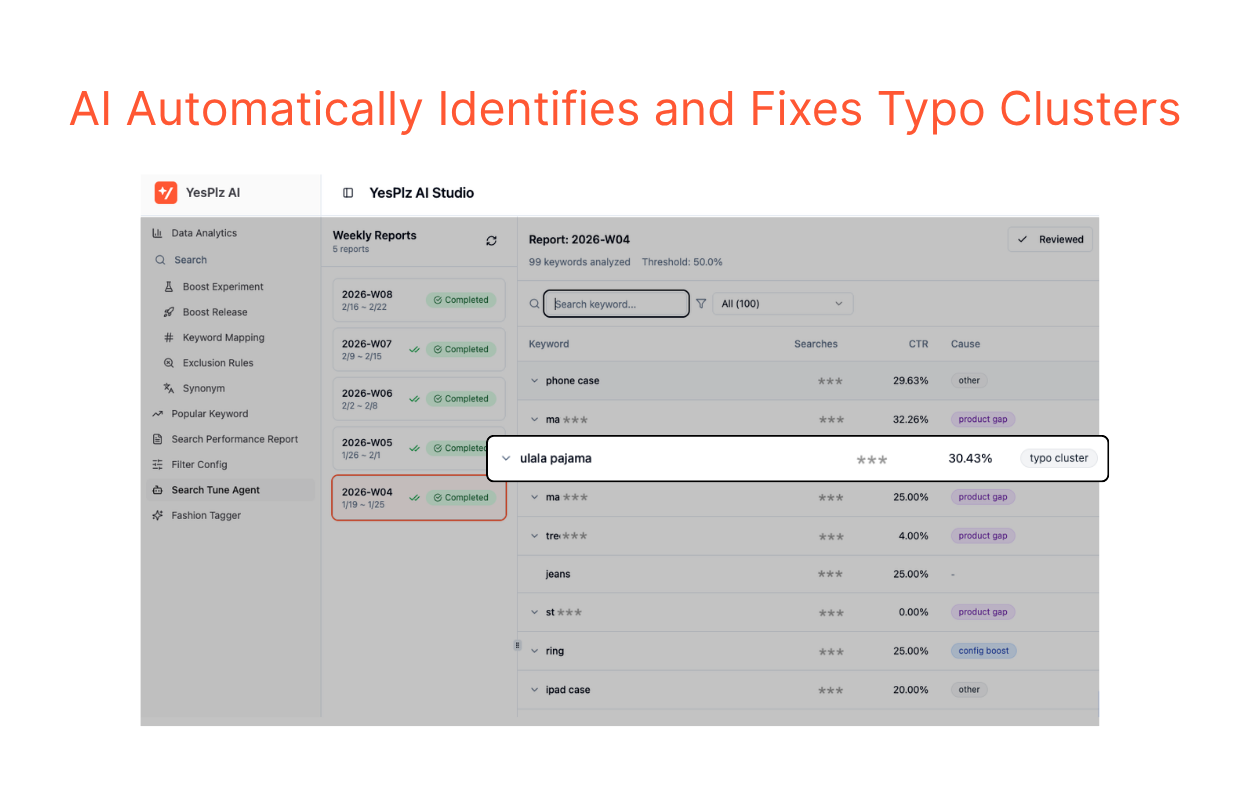Focus the Search keyword input field
Screen dimensions: 1250x807
click(x=617, y=304)
